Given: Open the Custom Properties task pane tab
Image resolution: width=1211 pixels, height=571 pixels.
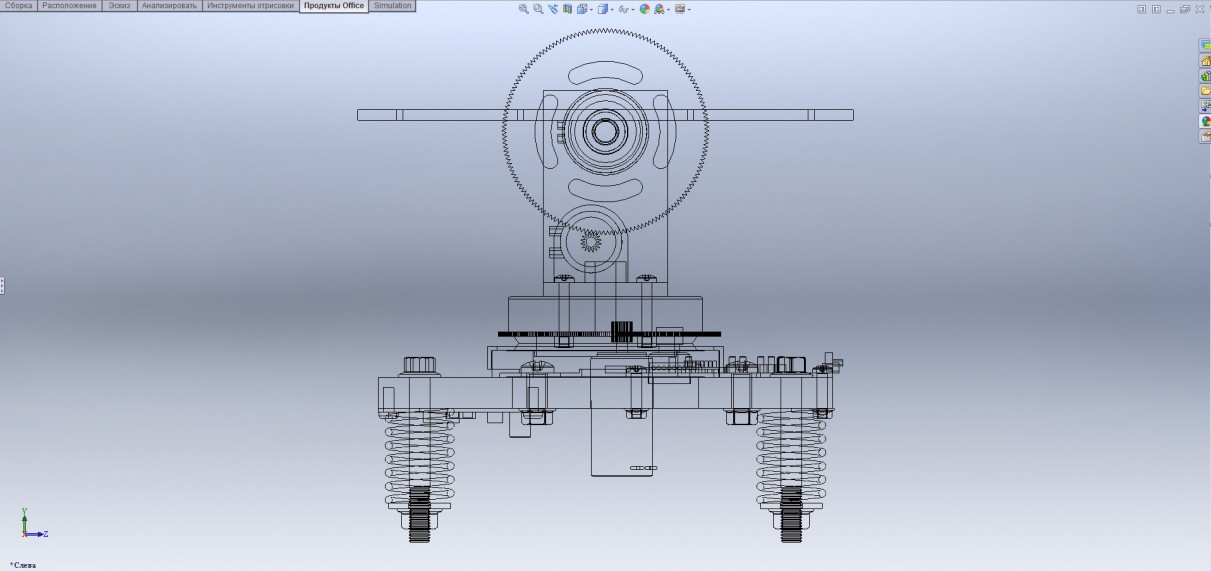Looking at the screenshot, I should pos(1205,136).
